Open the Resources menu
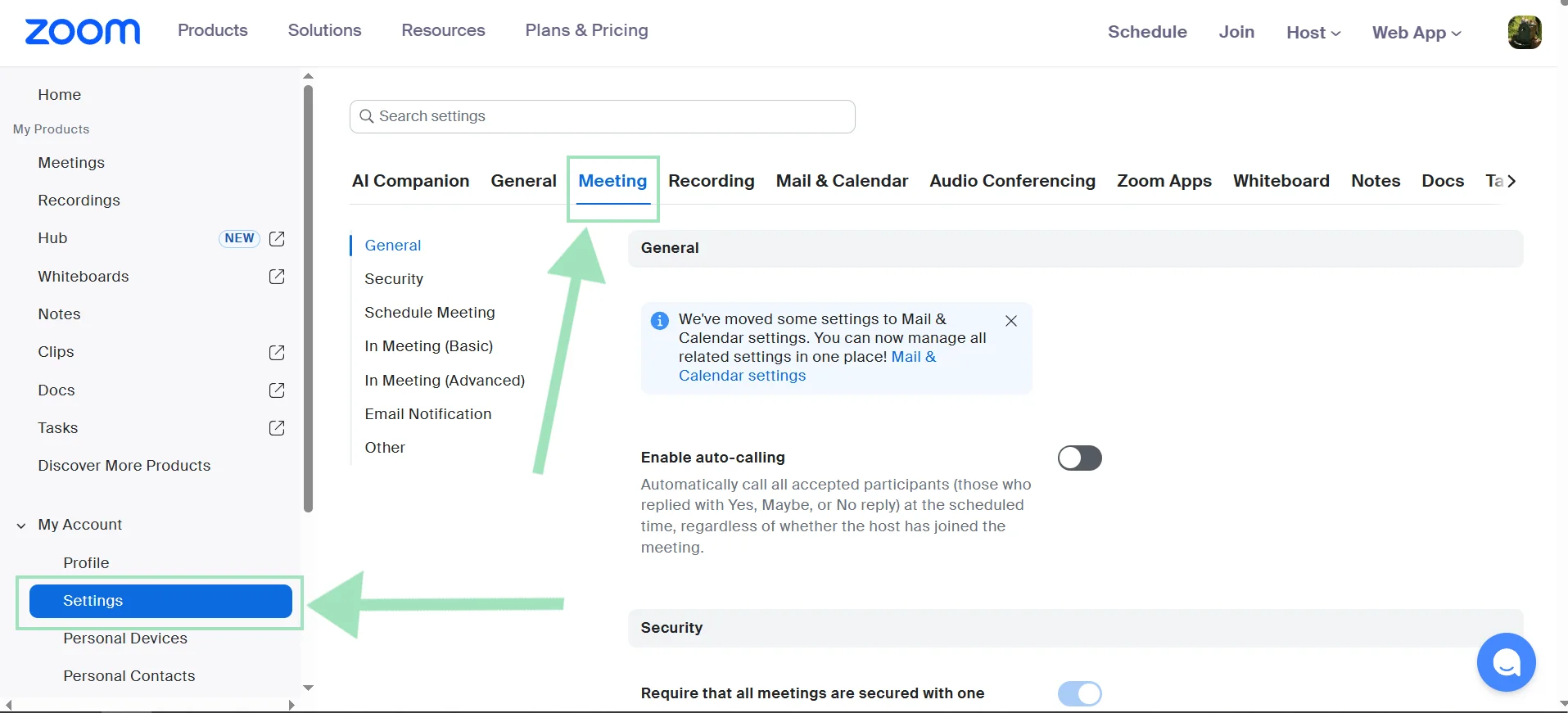Image resolution: width=1568 pixels, height=713 pixels. click(443, 30)
